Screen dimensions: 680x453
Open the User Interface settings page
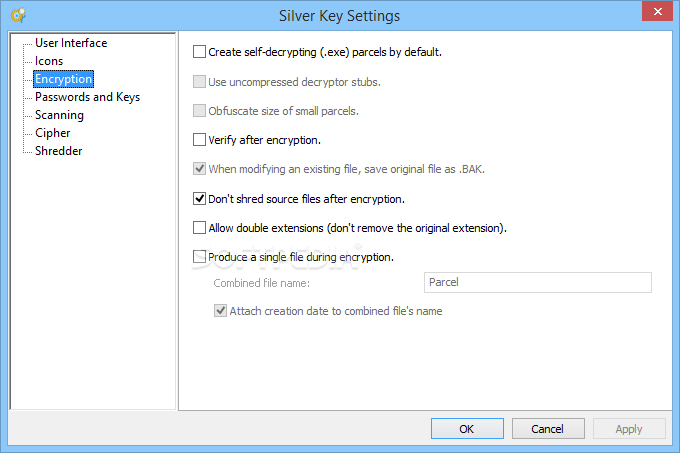click(x=71, y=43)
